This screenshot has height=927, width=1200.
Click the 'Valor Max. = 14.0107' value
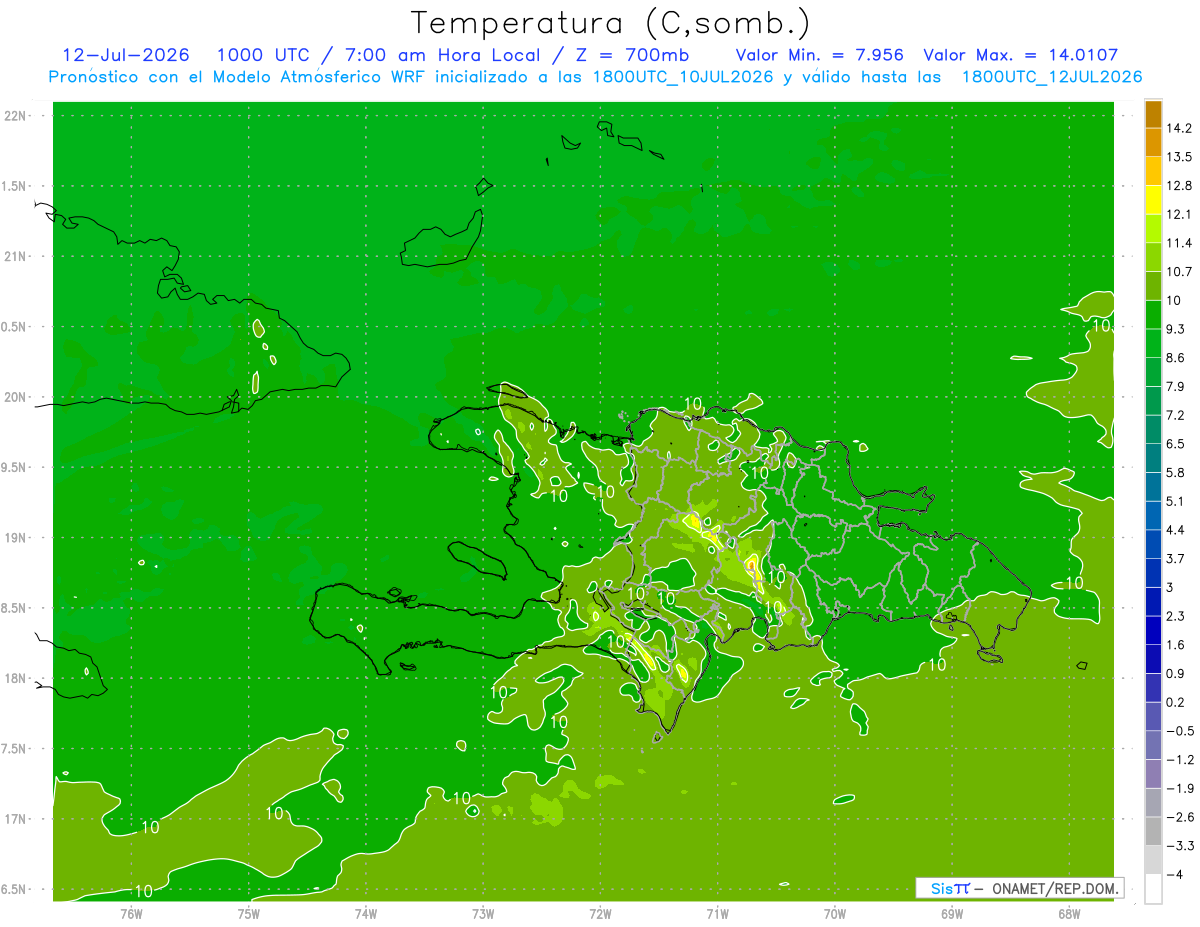[x=1021, y=55]
